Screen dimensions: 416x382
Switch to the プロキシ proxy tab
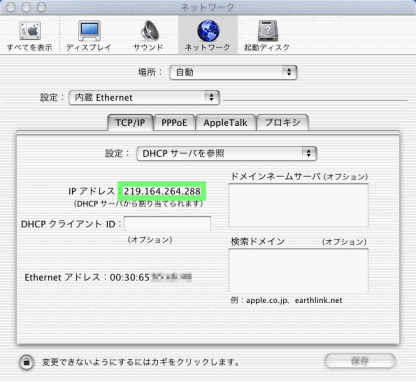283,123
